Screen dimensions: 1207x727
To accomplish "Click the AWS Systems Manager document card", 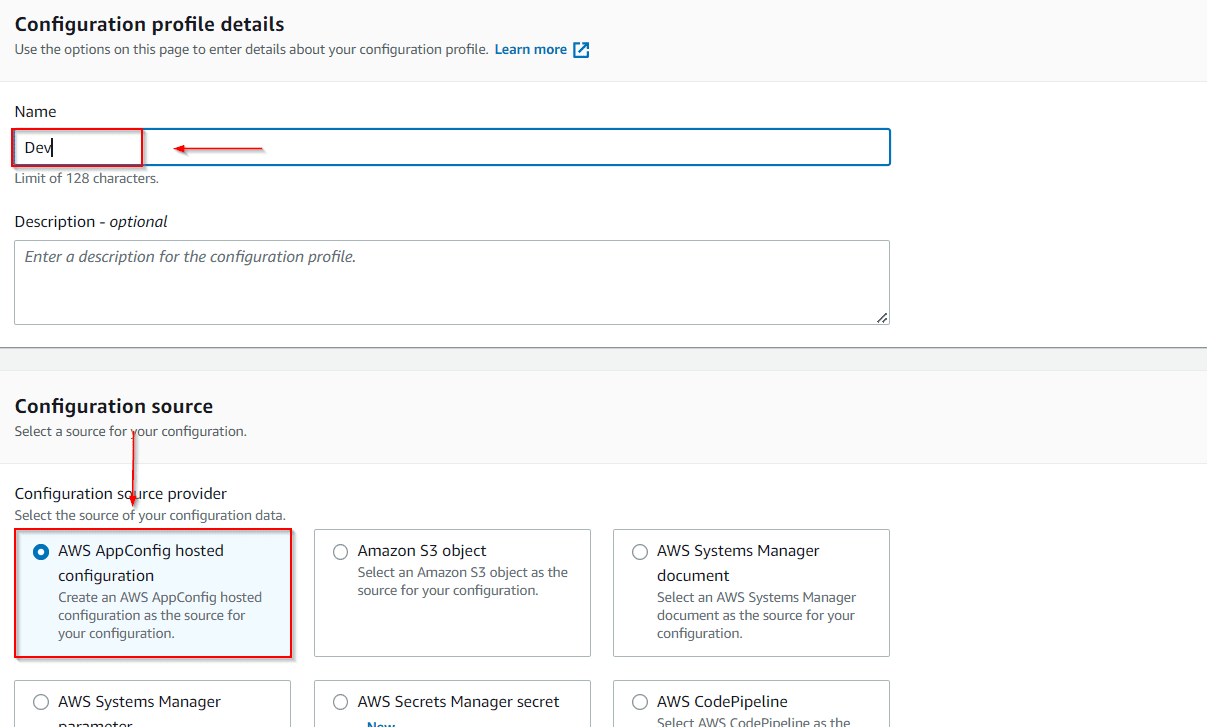I will (x=751, y=593).
